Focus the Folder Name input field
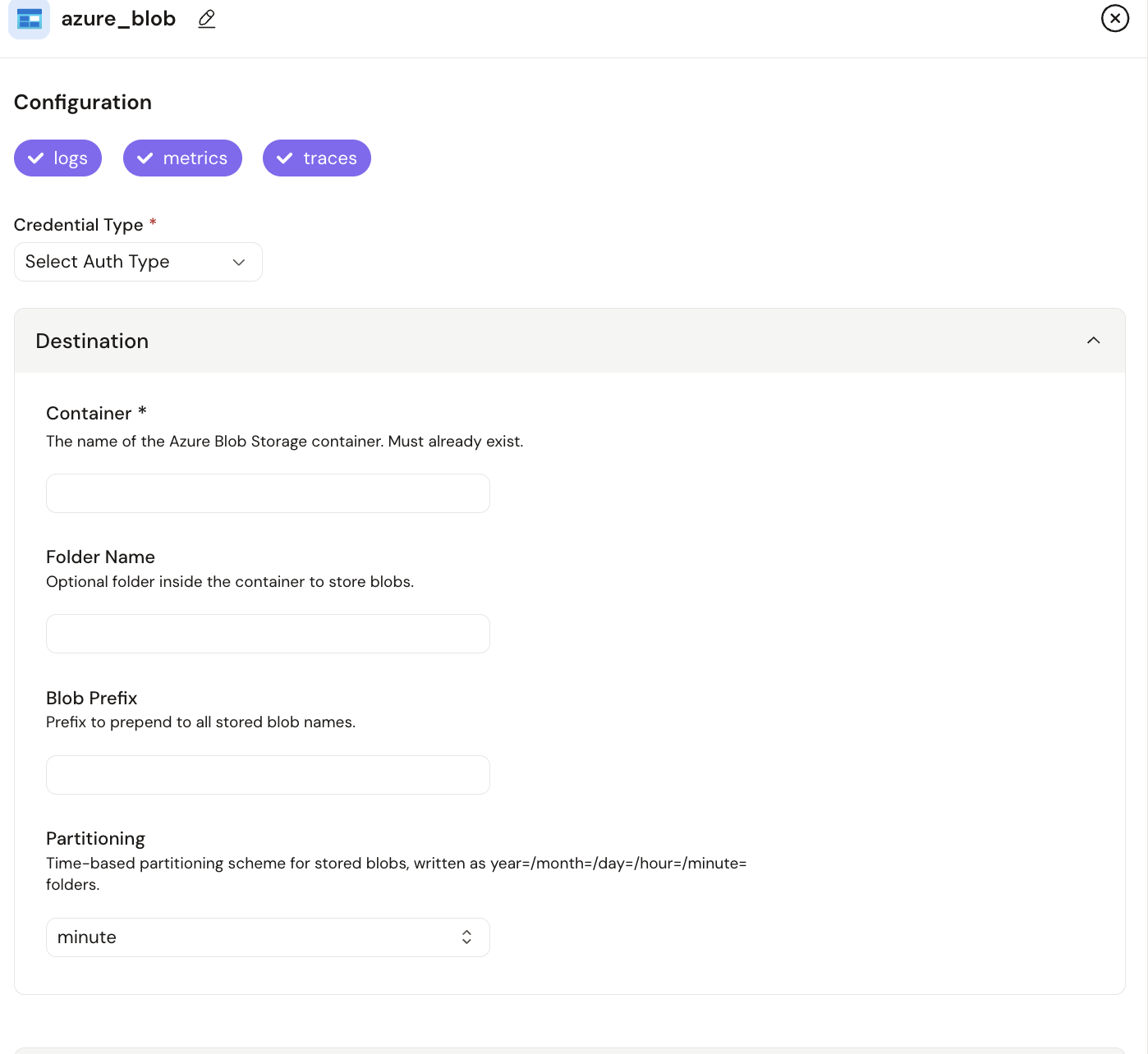This screenshot has width=1148, height=1054. (268, 634)
